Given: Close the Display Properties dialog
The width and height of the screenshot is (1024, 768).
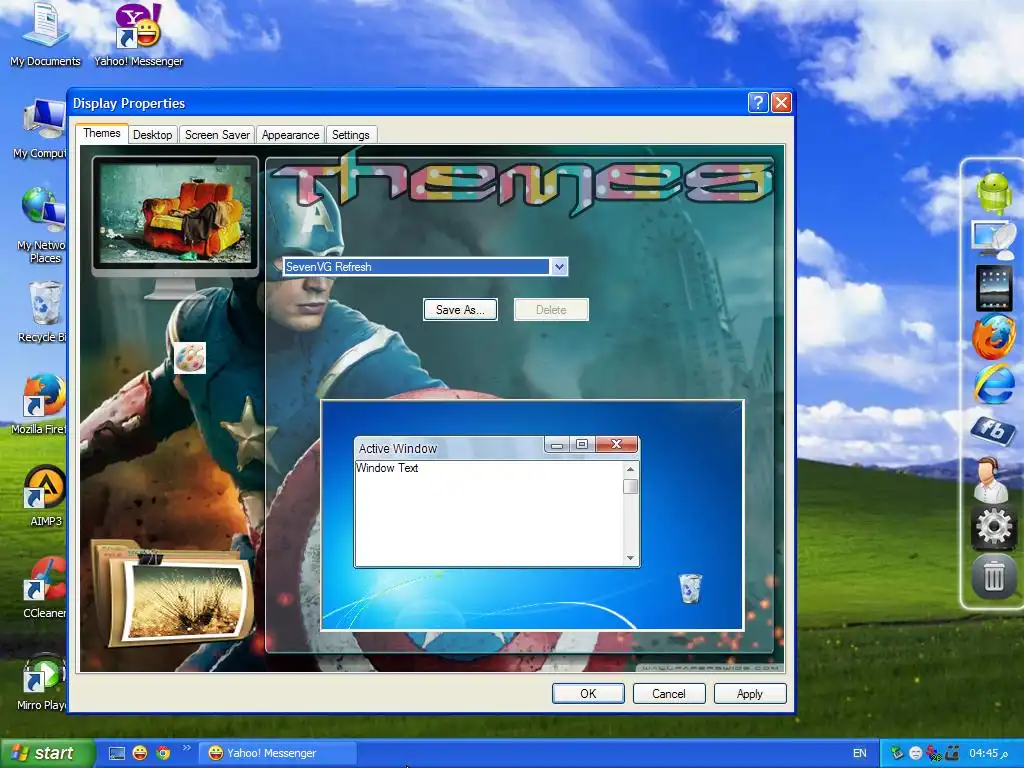Looking at the screenshot, I should tap(781, 103).
